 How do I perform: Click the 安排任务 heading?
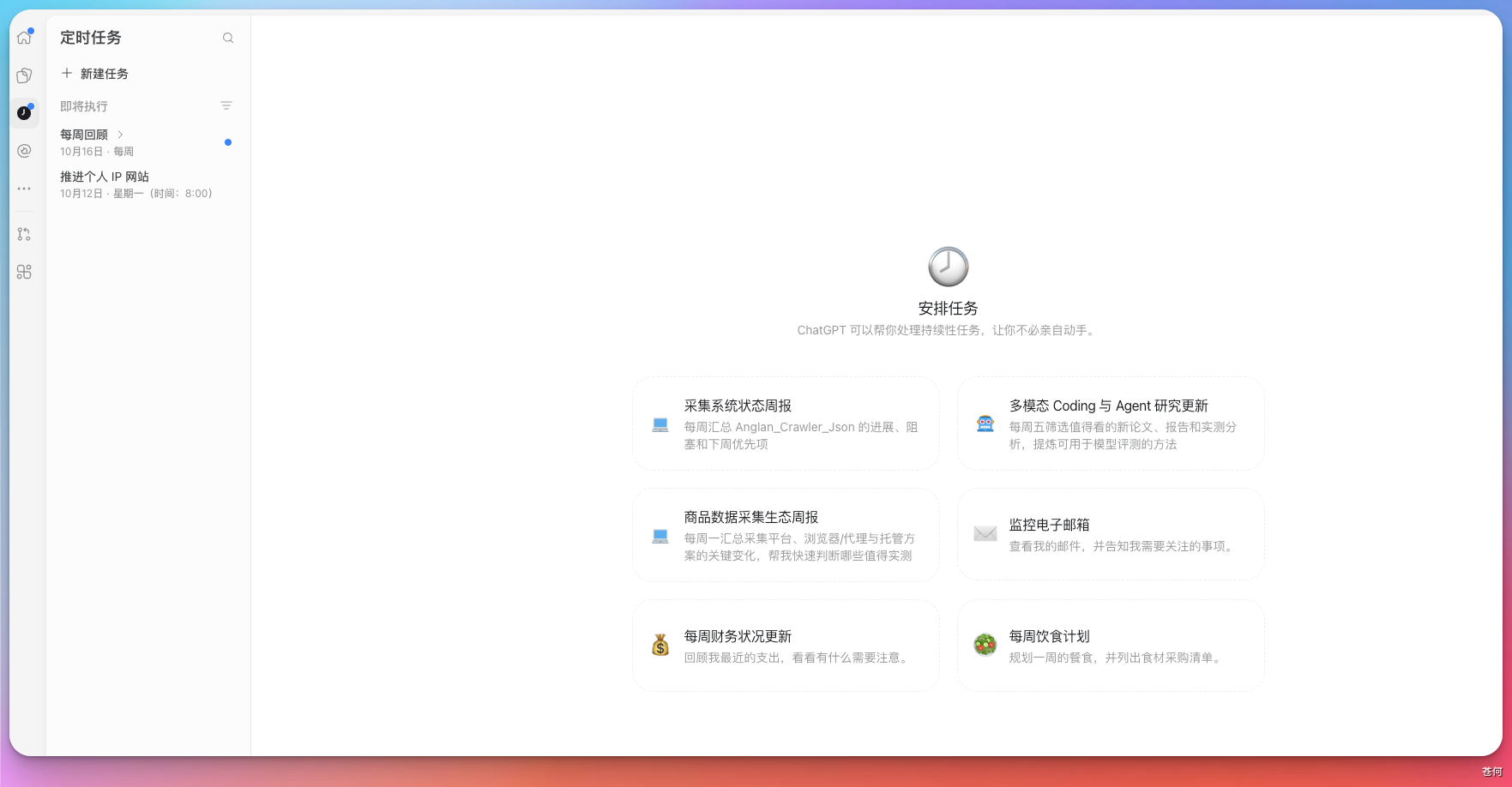(949, 309)
